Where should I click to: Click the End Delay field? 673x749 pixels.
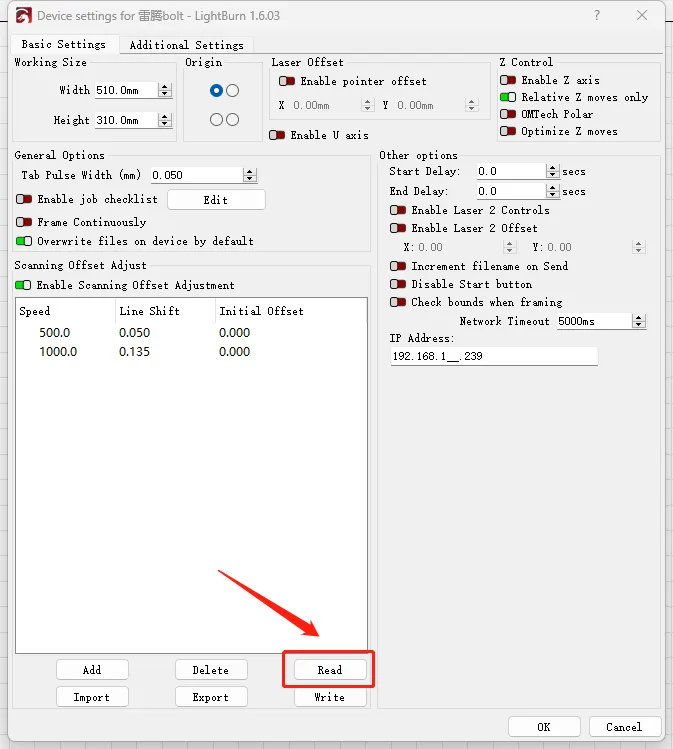[x=512, y=191]
